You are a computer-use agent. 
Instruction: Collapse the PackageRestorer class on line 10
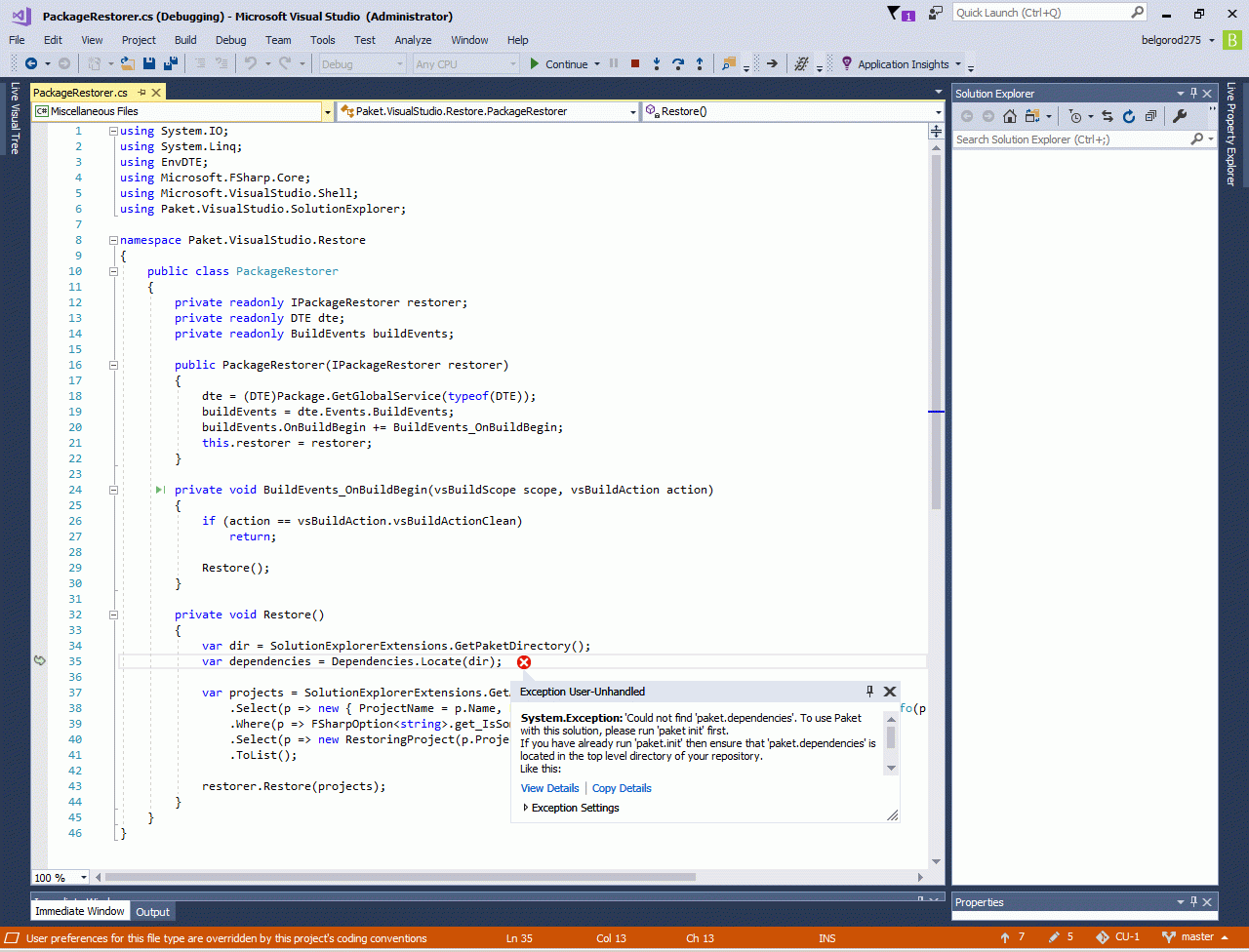pos(113,271)
